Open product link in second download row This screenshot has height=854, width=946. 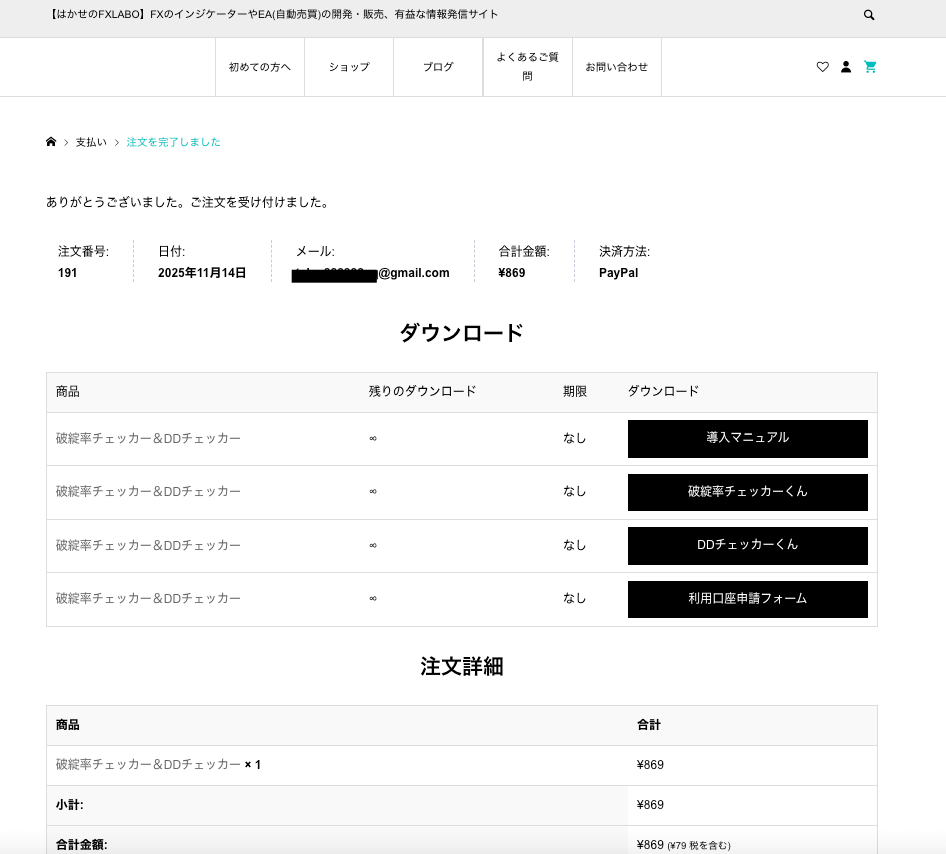tap(148, 492)
